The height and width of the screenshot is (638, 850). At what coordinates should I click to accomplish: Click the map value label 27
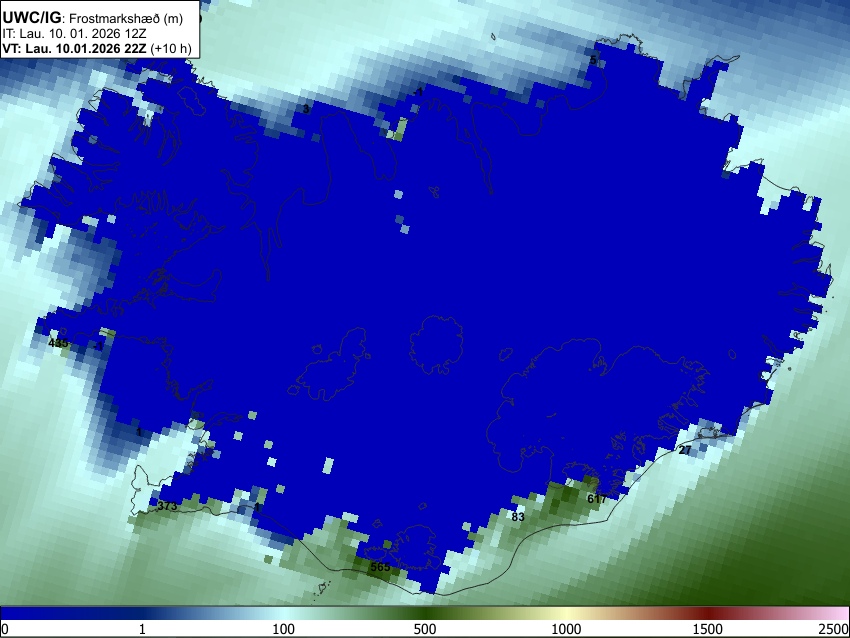click(x=685, y=450)
